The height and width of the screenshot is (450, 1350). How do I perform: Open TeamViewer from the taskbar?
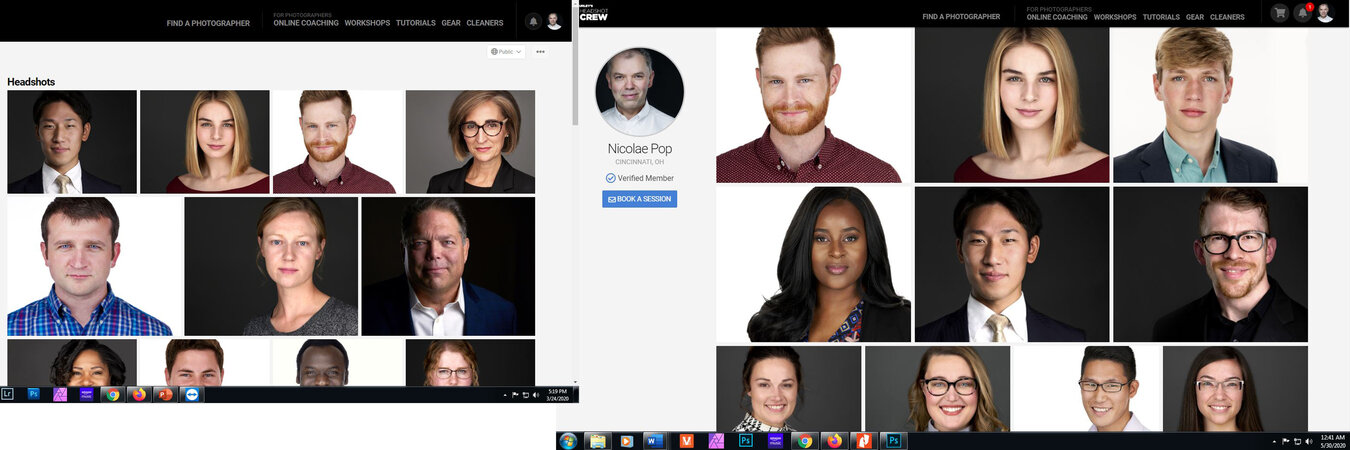click(x=190, y=394)
